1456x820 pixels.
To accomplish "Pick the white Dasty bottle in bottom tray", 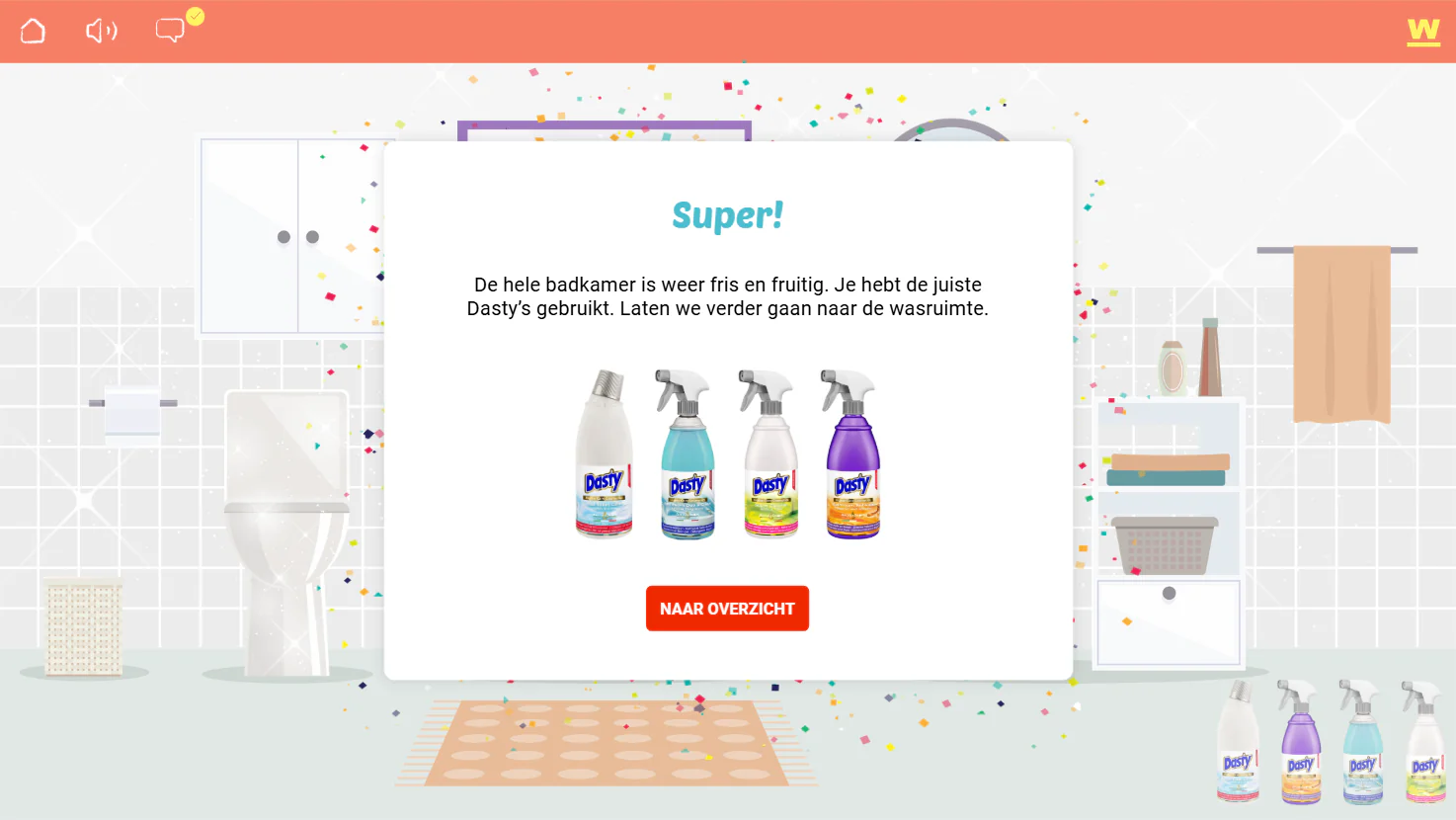I will coord(1238,741).
